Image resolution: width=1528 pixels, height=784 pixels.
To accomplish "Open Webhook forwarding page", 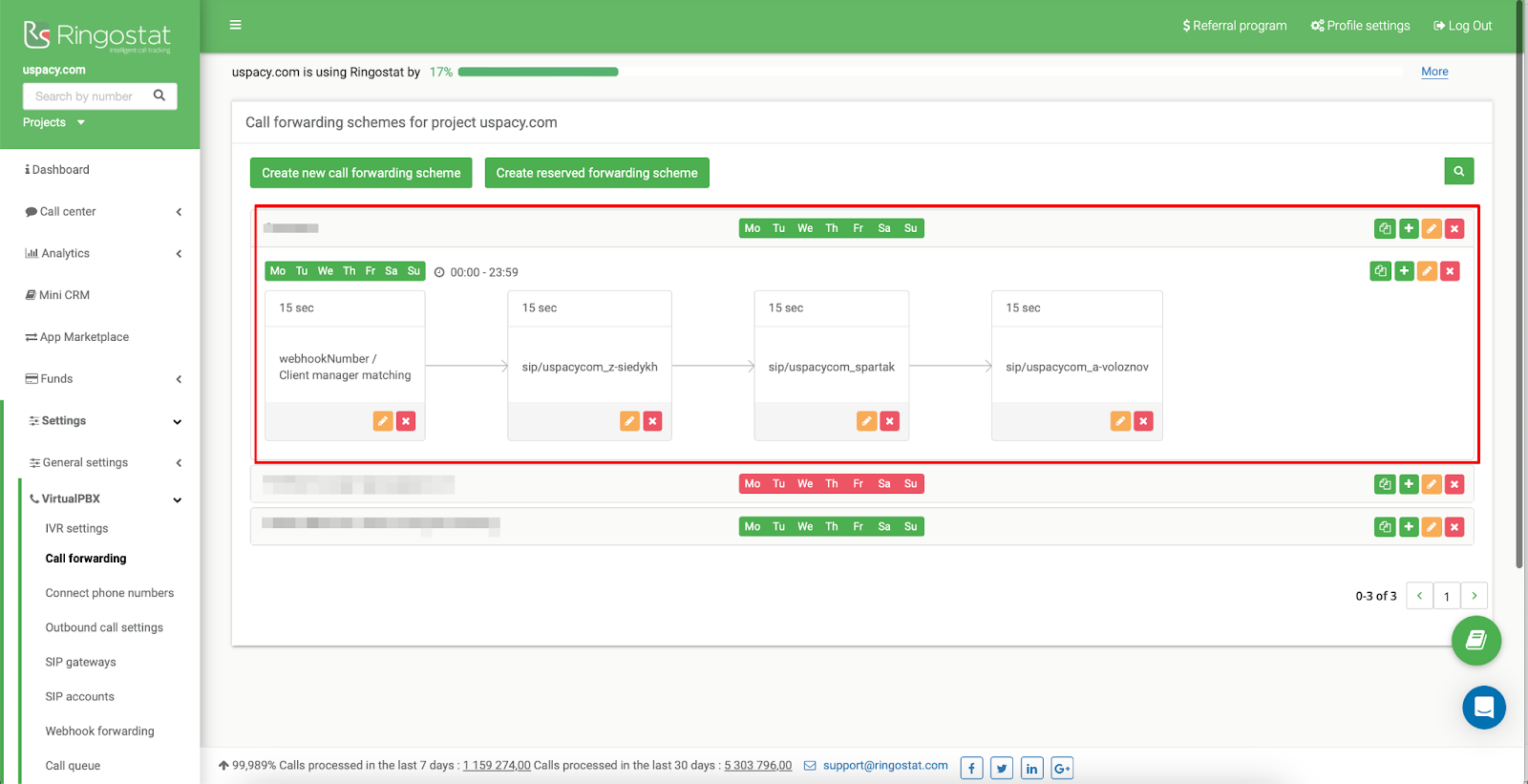I will [99, 731].
